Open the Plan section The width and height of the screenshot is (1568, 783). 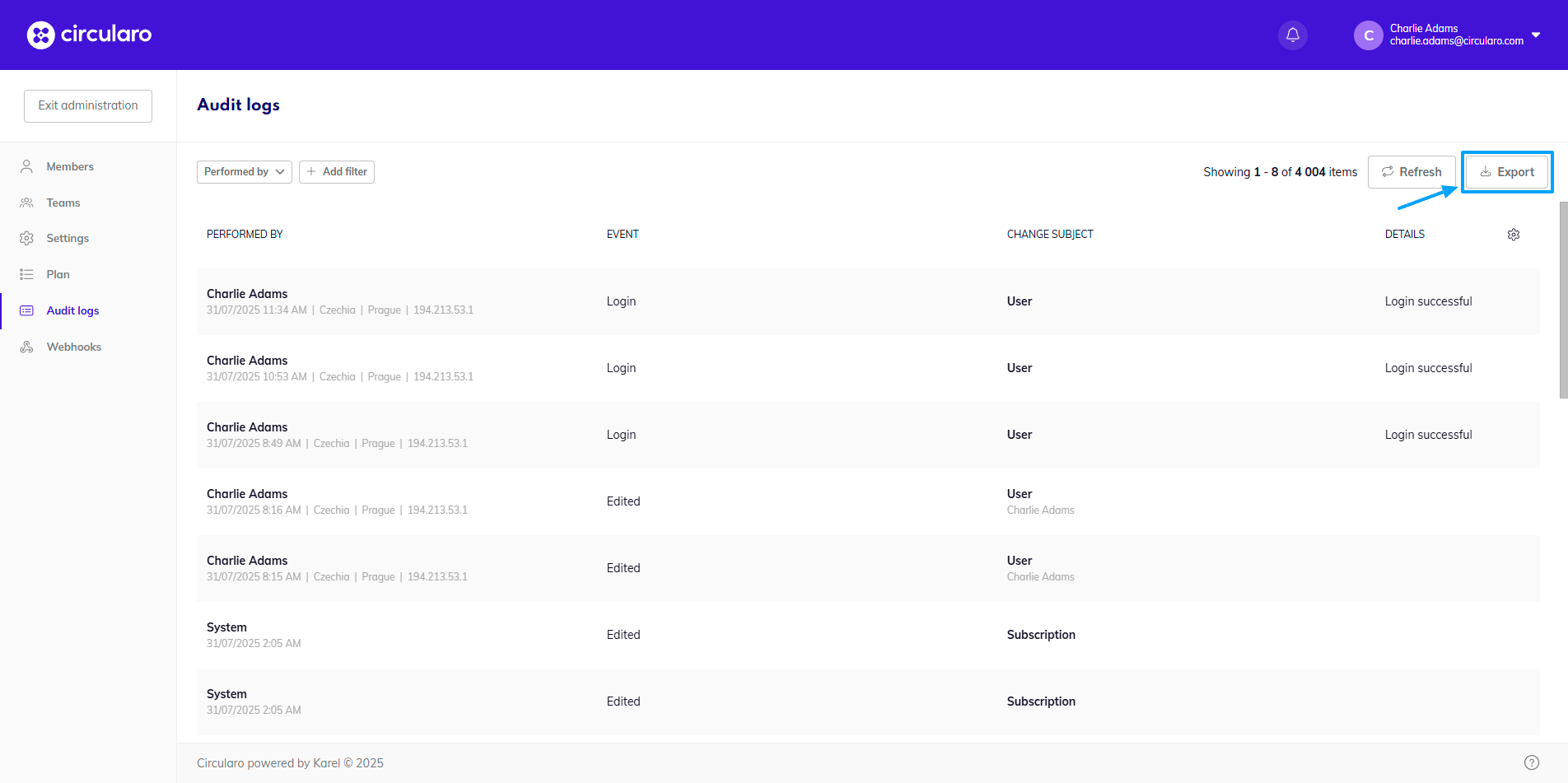pyautogui.click(x=57, y=273)
